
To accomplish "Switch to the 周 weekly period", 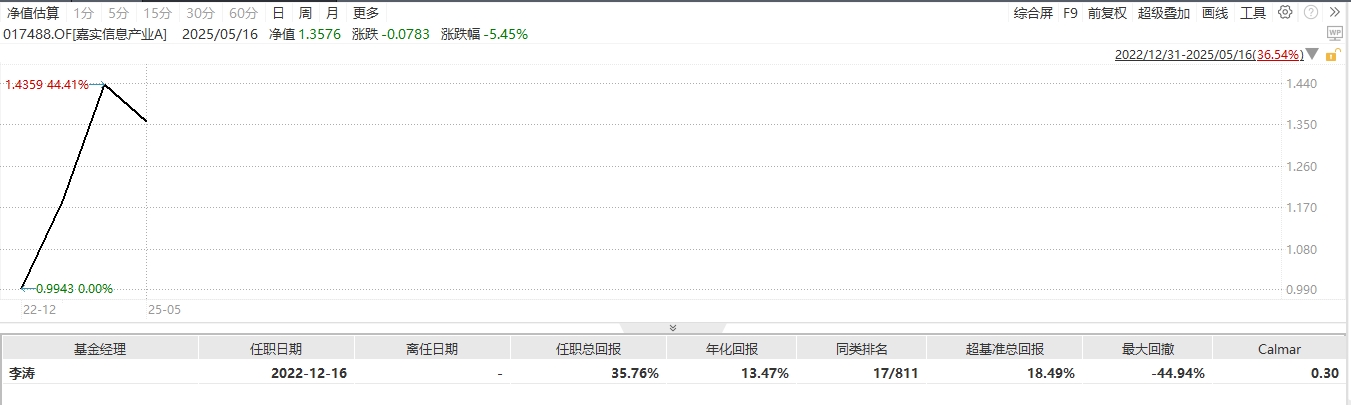I will click(x=305, y=13).
